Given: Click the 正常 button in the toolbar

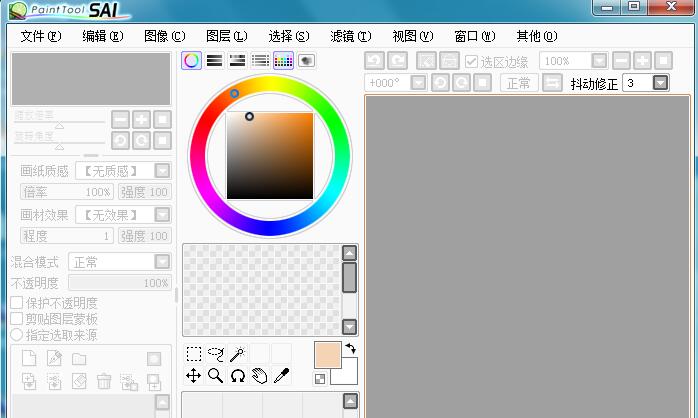Looking at the screenshot, I should tap(518, 83).
